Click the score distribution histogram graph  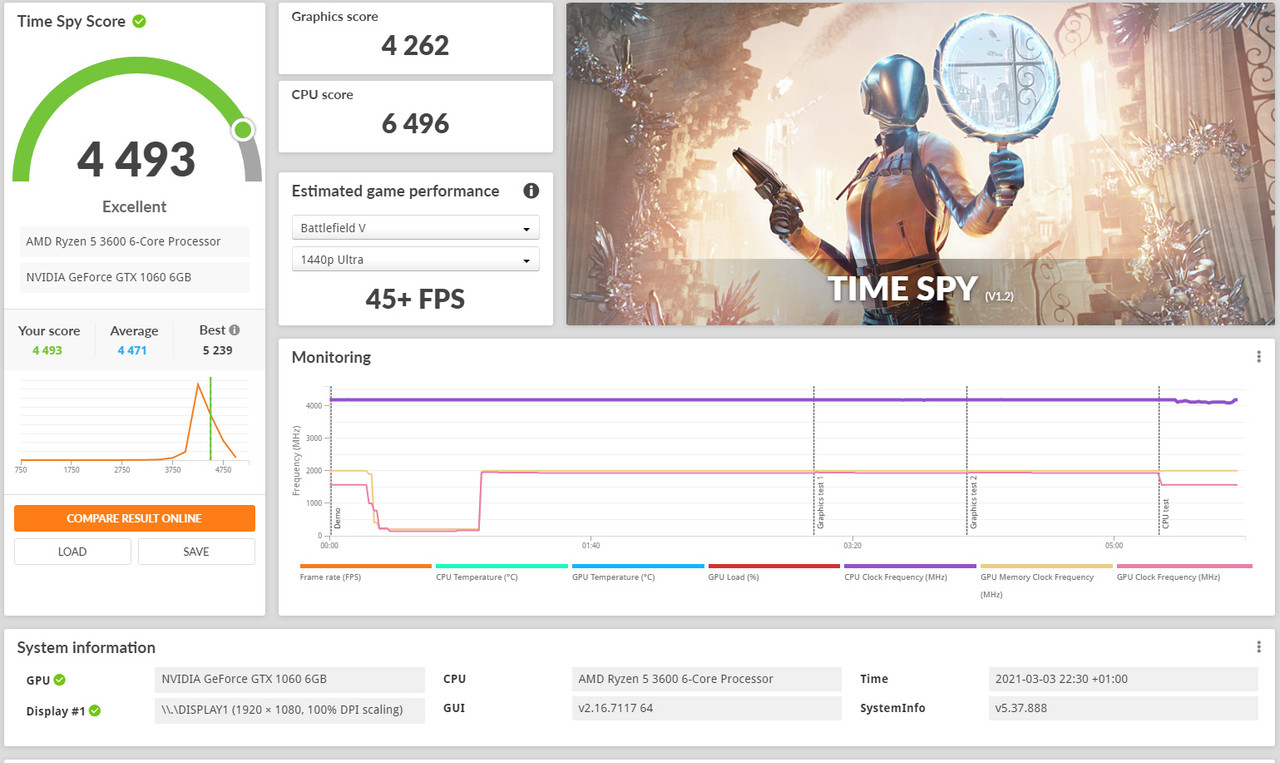[134, 420]
